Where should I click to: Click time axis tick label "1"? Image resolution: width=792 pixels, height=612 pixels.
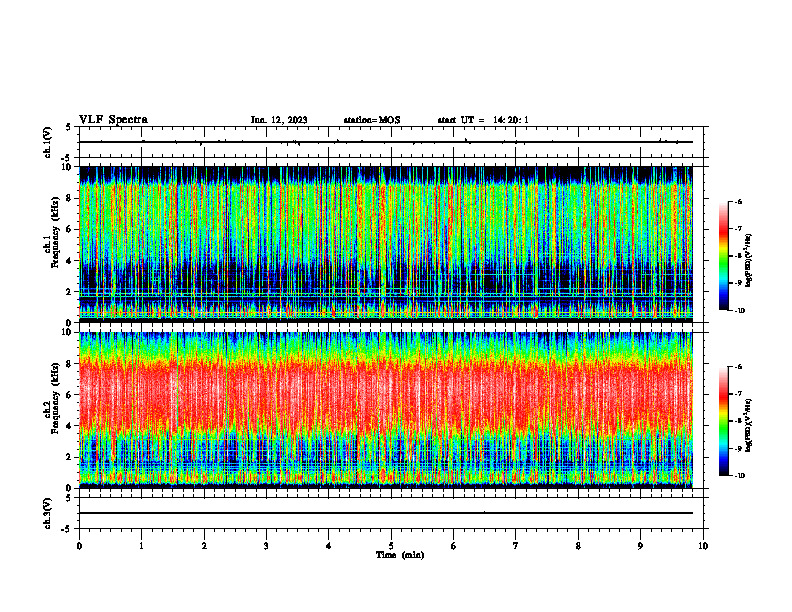(x=141, y=546)
